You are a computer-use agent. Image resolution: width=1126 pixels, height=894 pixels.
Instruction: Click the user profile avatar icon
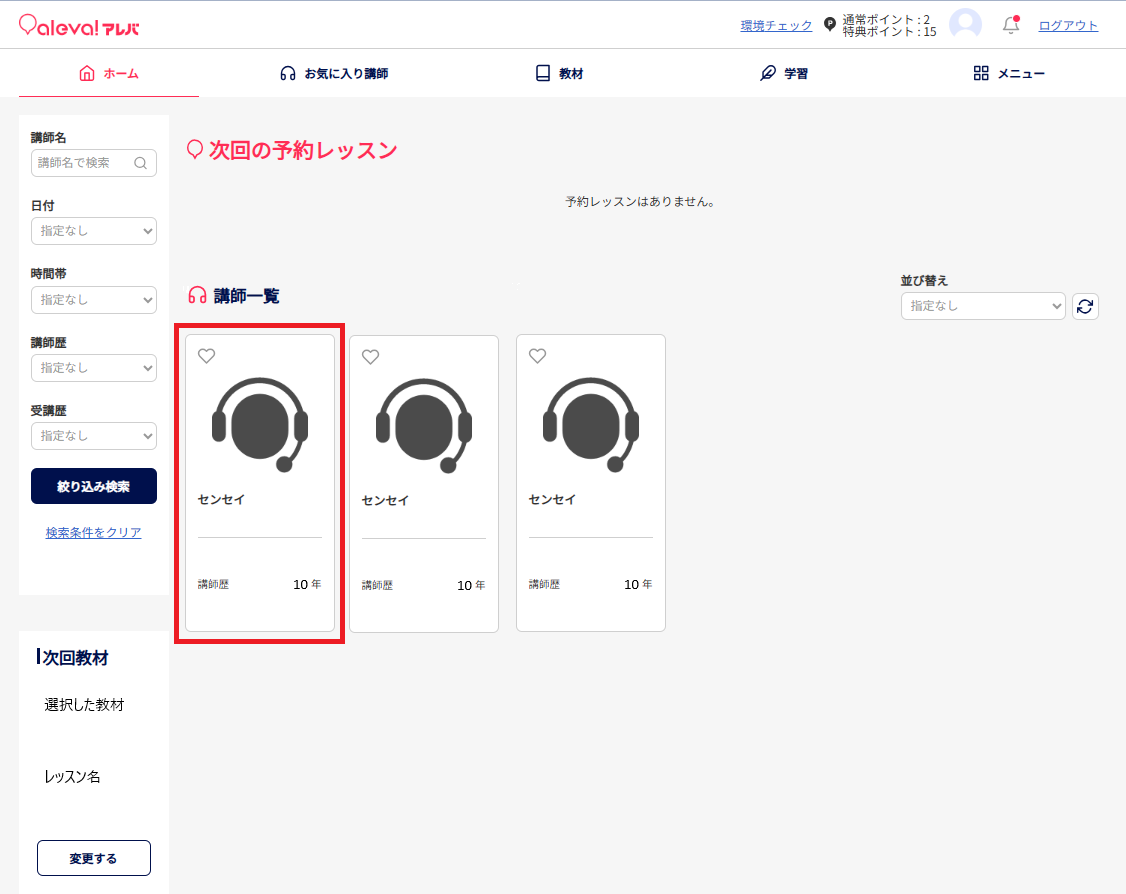point(965,25)
